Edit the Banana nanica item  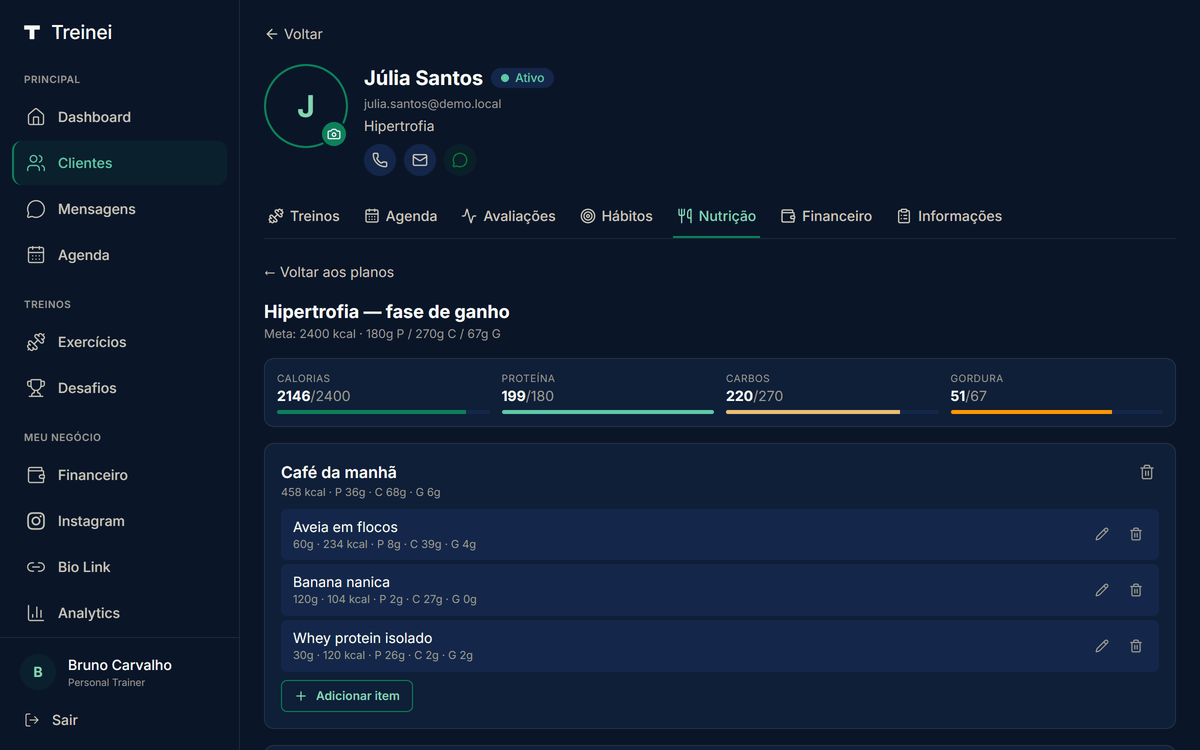click(1102, 590)
